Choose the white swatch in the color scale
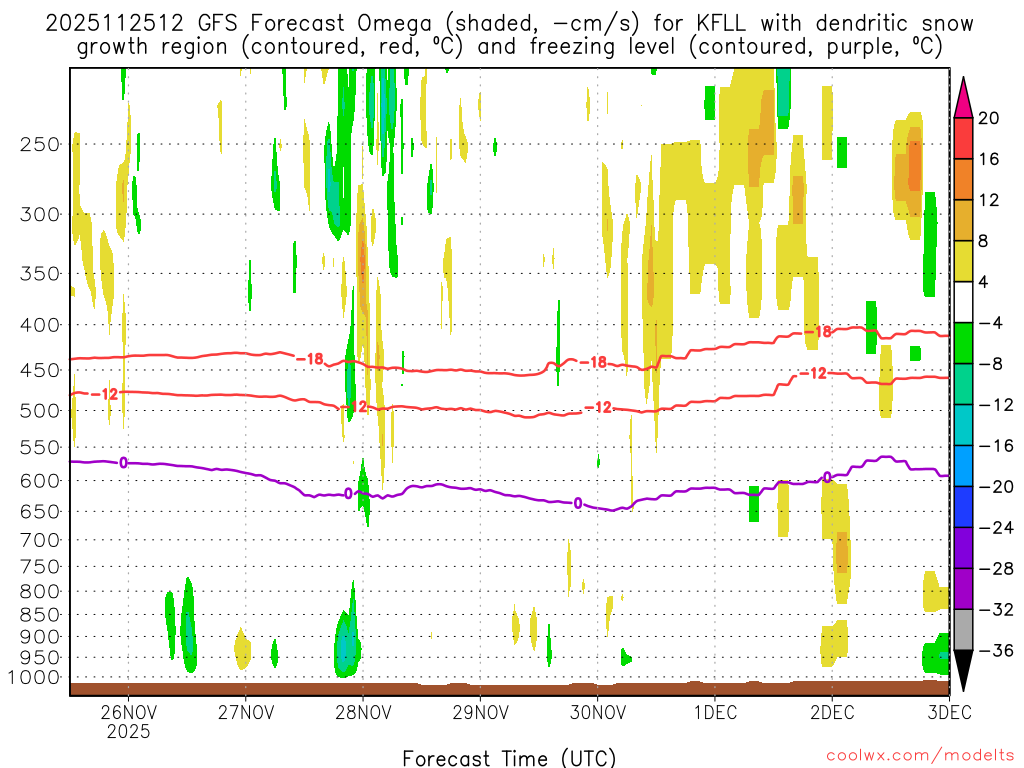 click(963, 302)
